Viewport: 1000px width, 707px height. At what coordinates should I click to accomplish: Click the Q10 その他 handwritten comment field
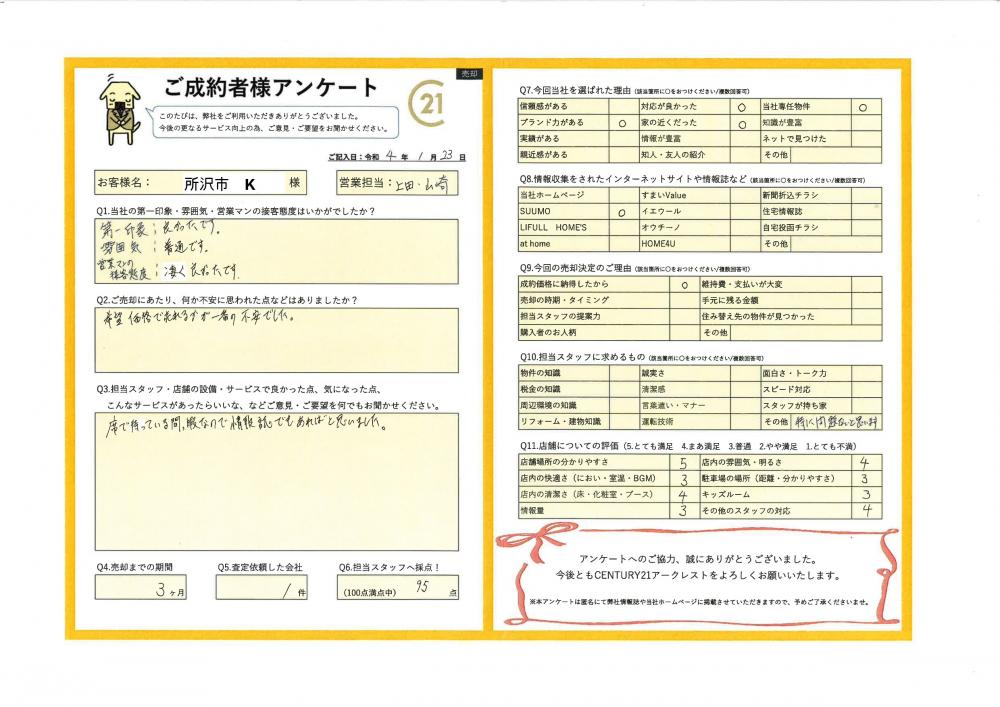click(x=837, y=421)
